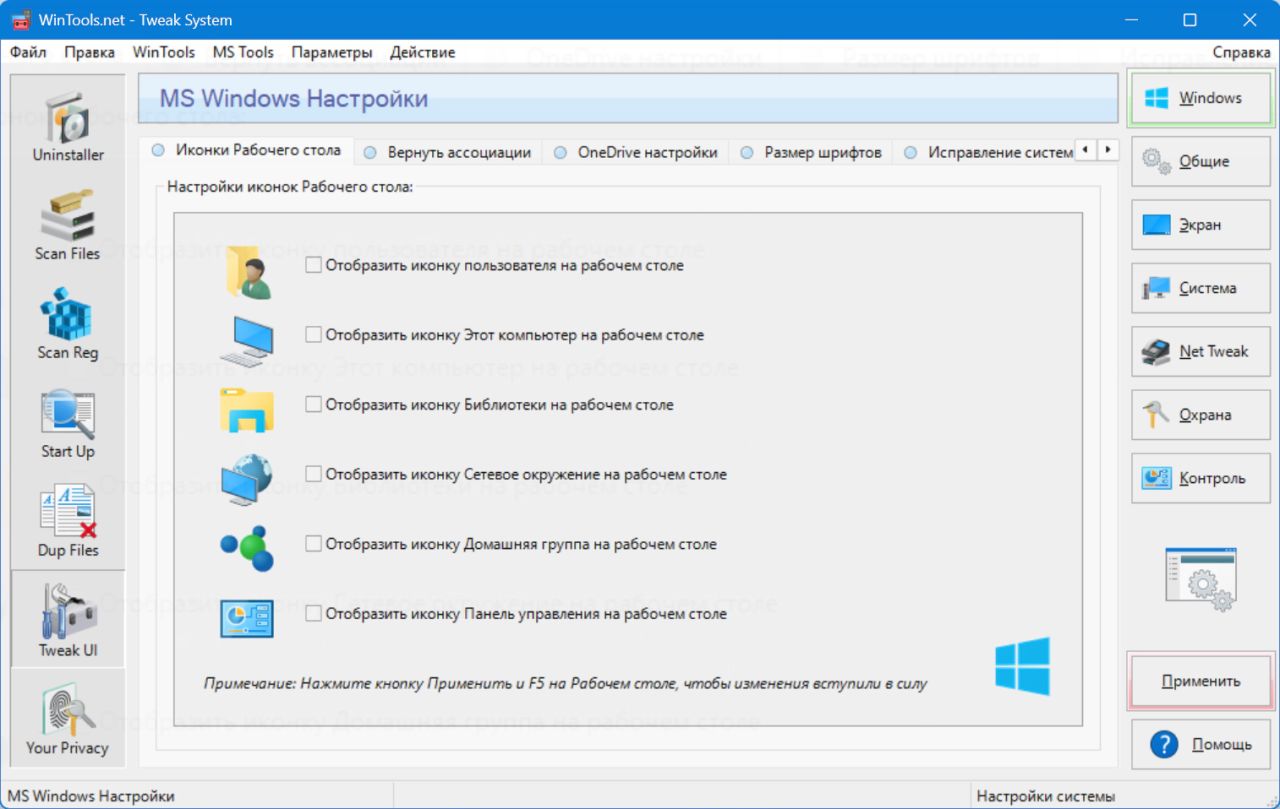The image size is (1280, 809).
Task: Select the Tweak UI tool icon
Action: pos(68,617)
